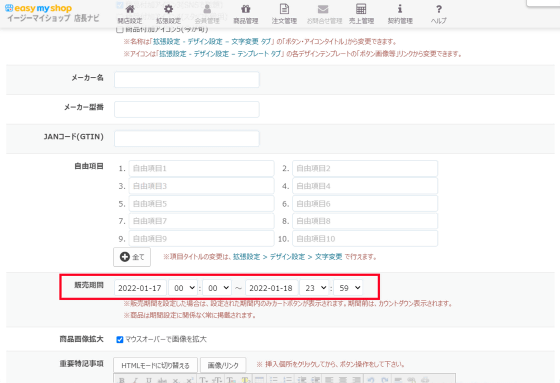Open the お問合せ管理 envelope icon menu

click(x=324, y=14)
